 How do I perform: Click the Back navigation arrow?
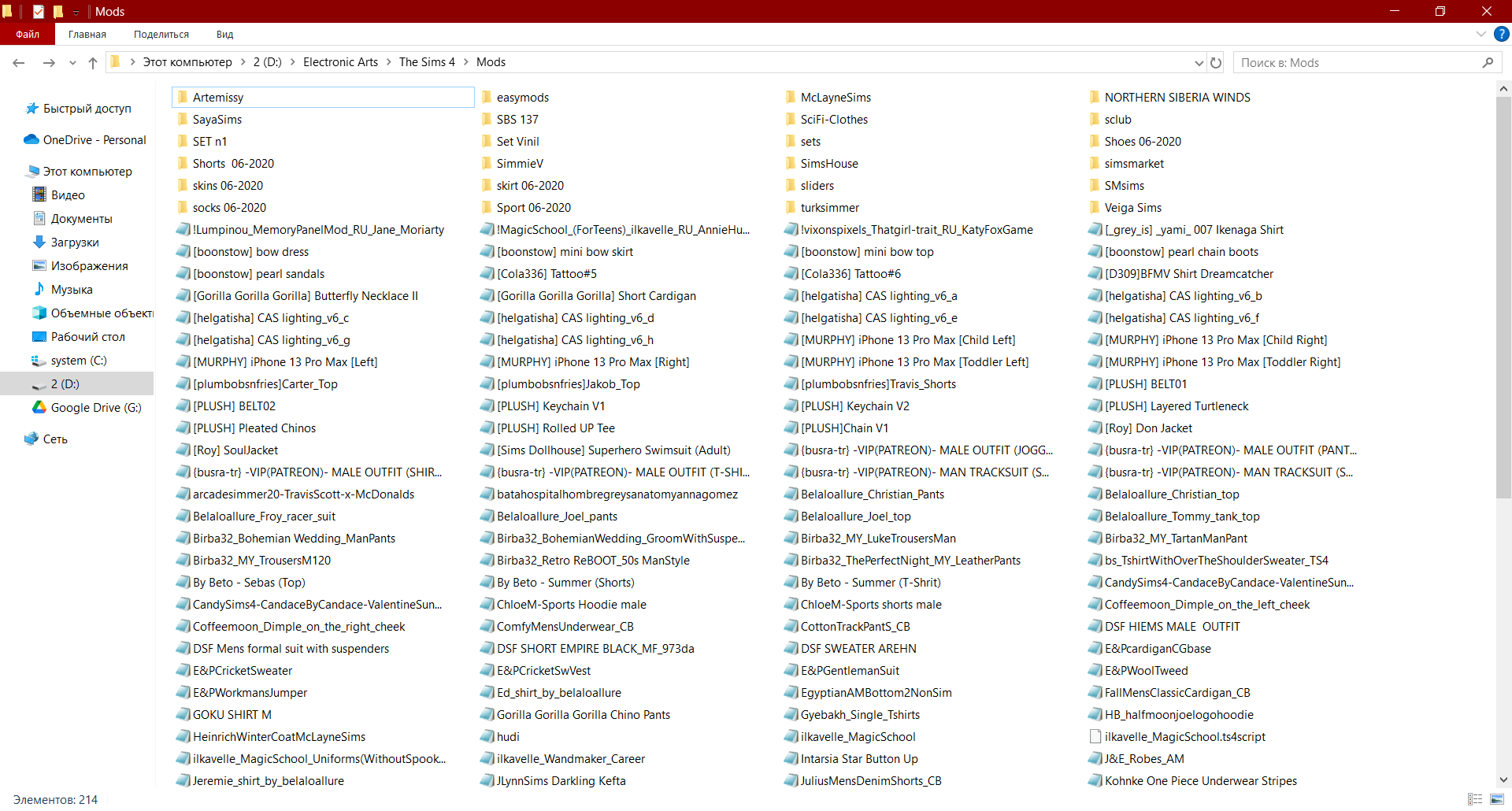click(x=19, y=63)
